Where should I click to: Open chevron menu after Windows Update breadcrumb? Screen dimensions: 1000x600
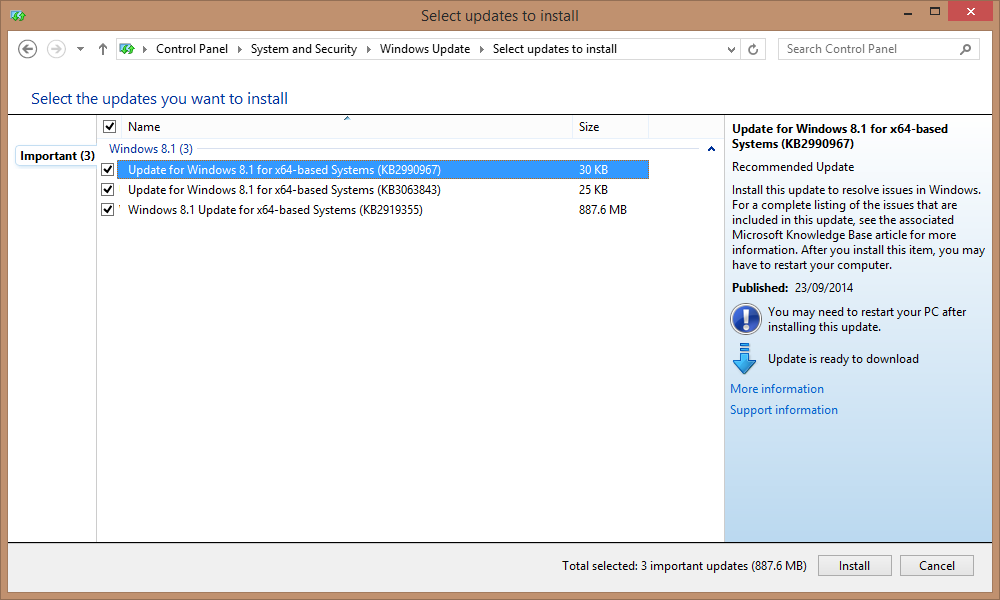click(x=482, y=49)
